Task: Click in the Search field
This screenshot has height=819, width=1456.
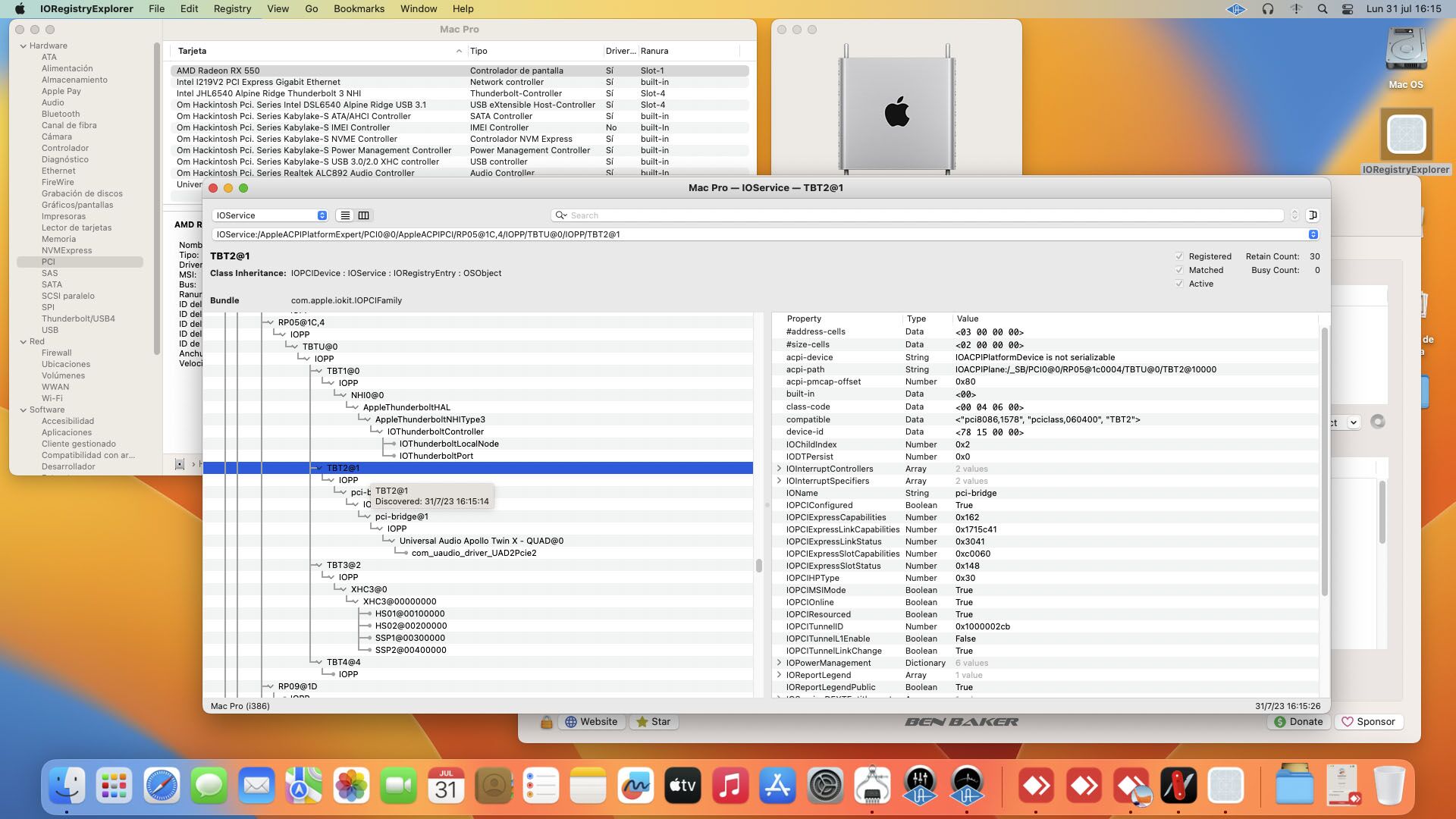Action: 910,215
